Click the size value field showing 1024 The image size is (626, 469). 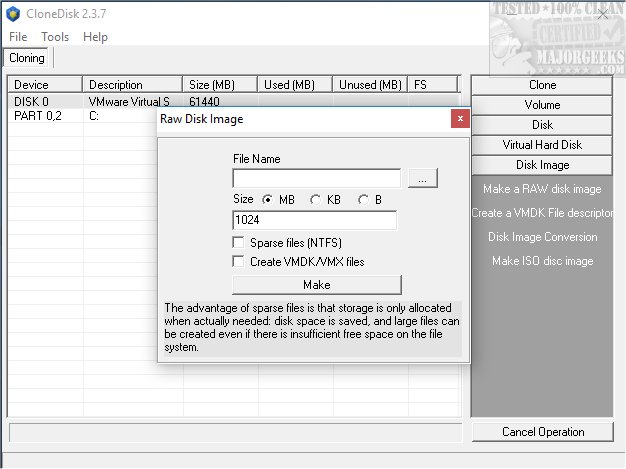pos(315,220)
